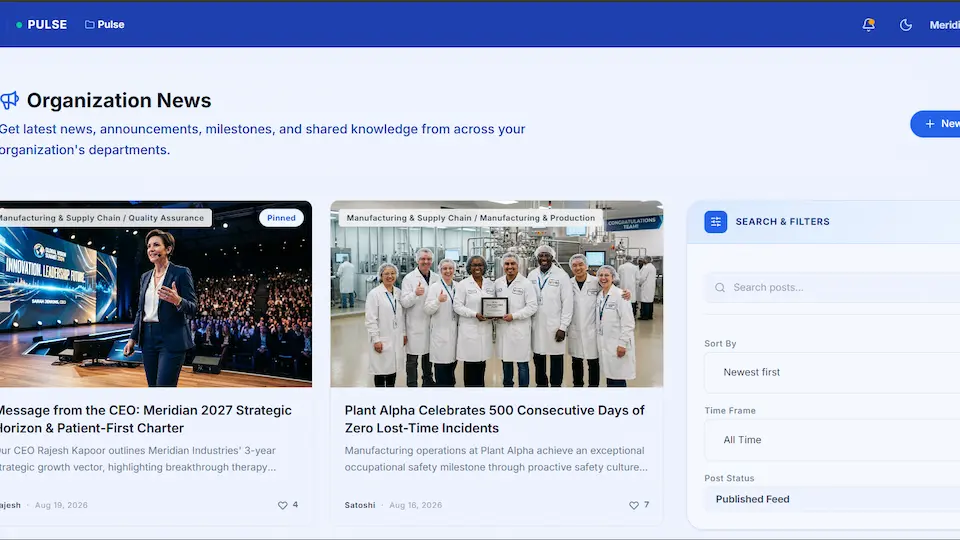Like the Message from the CEO post
The image size is (960, 540).
[x=282, y=505]
